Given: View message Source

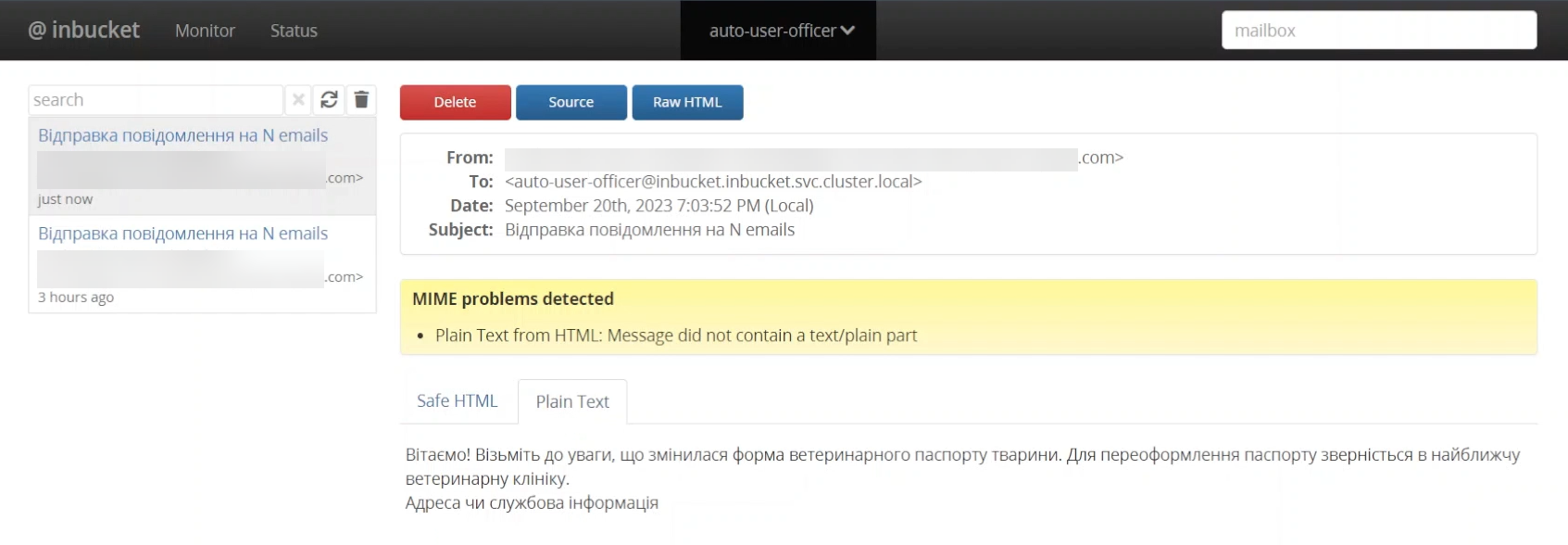Looking at the screenshot, I should click(571, 102).
